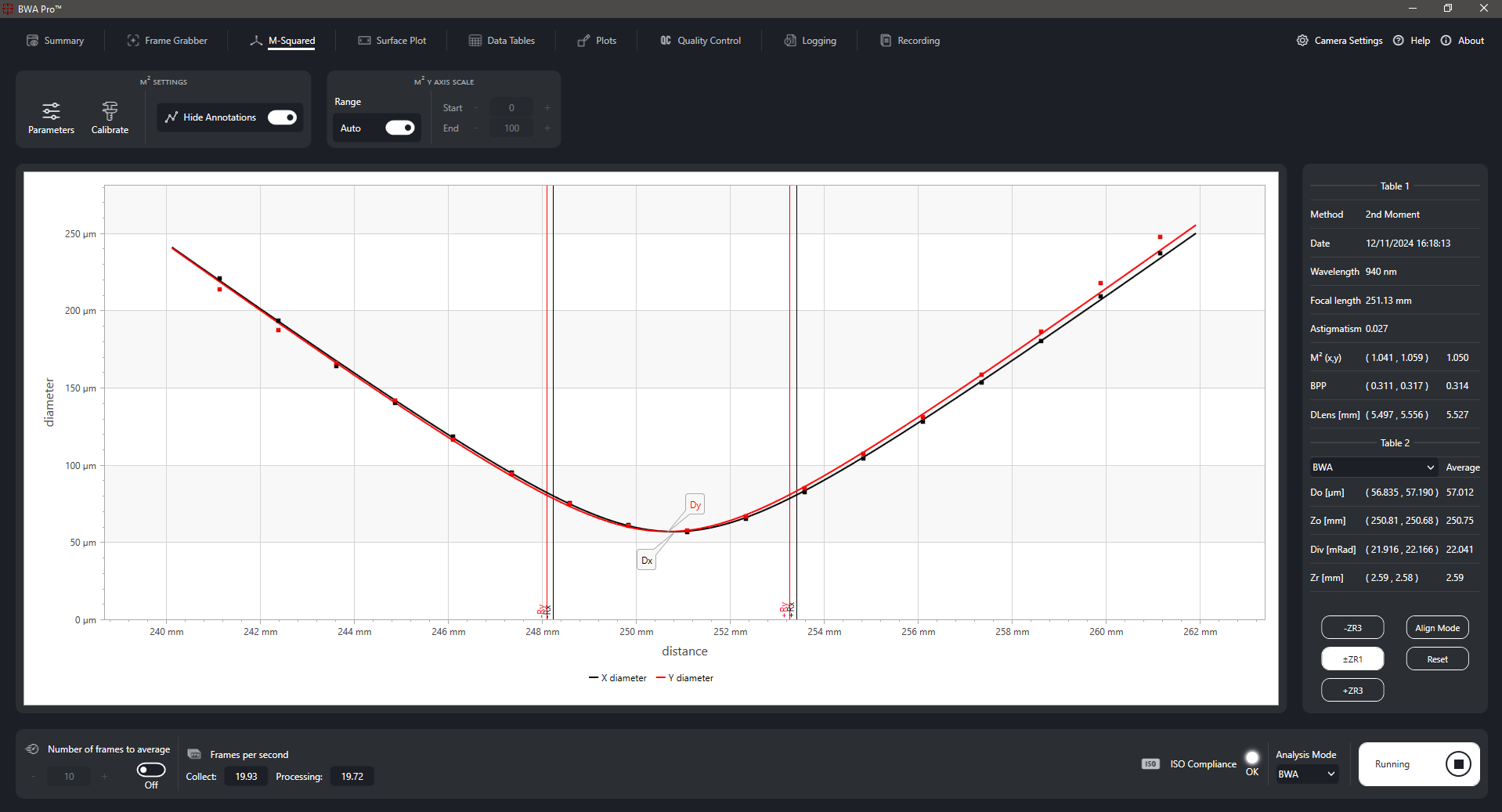Select the +ZR3 range button
This screenshot has width=1502, height=812.
pyautogui.click(x=1352, y=691)
